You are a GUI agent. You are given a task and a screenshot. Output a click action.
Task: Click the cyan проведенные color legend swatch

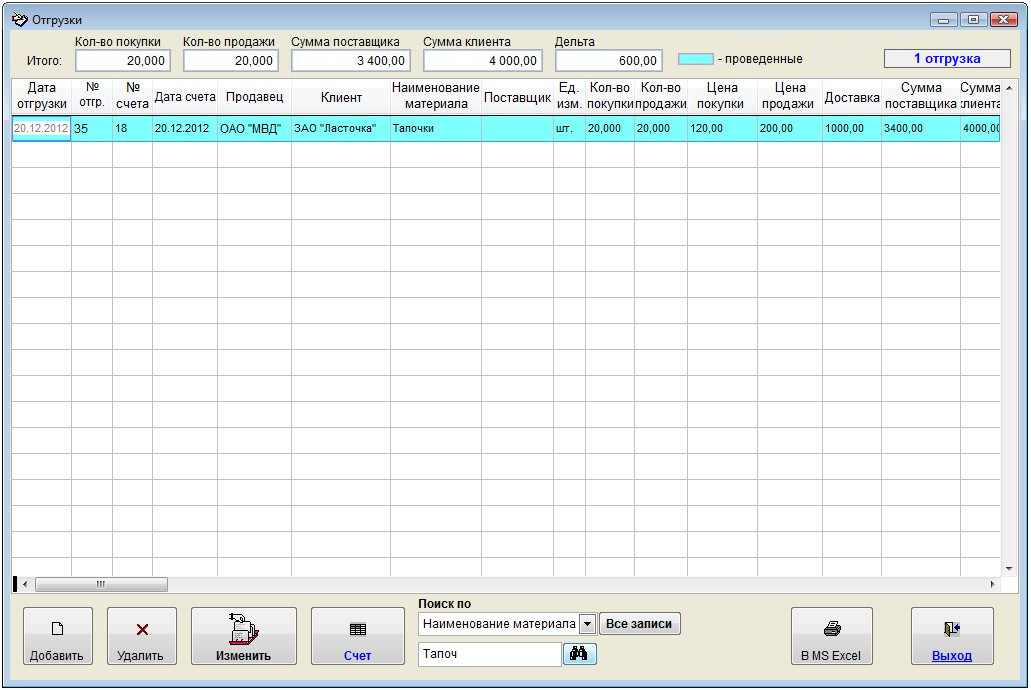pos(695,59)
